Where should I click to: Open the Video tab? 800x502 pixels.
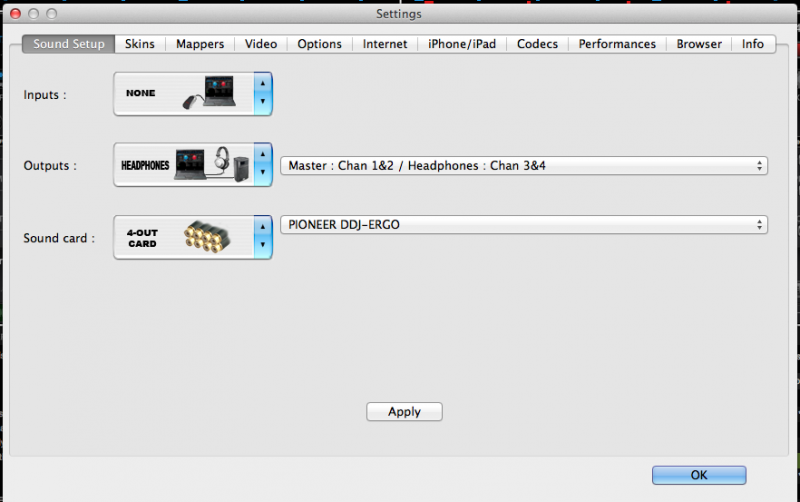(261, 44)
